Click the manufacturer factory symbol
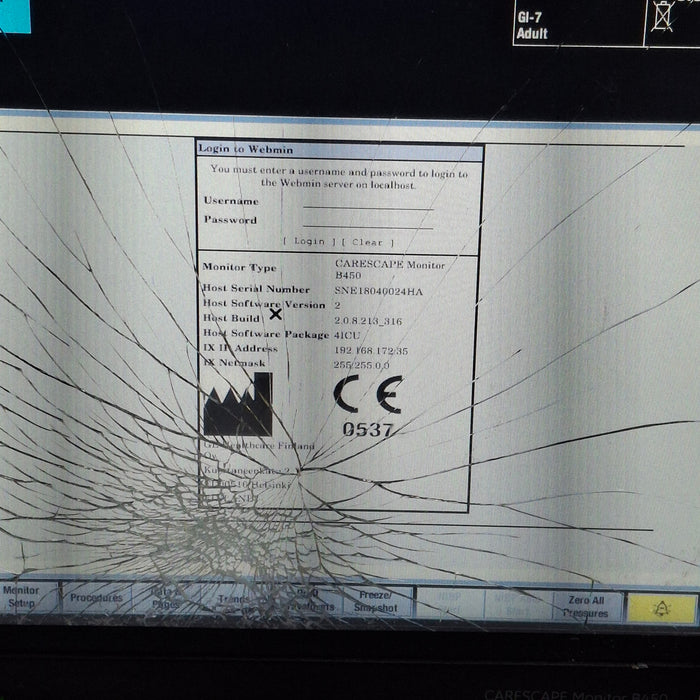 point(238,404)
